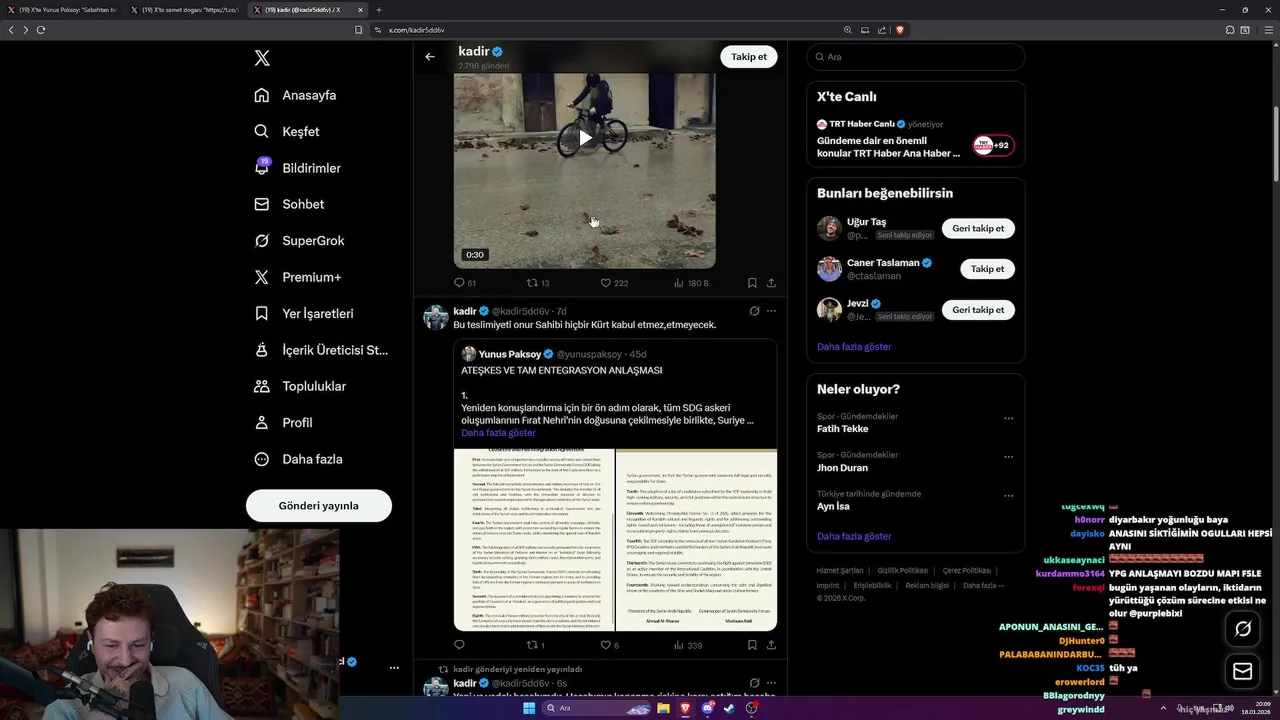The height and width of the screenshot is (720, 1280).
Task: Play the bicycle video
Action: [585, 138]
